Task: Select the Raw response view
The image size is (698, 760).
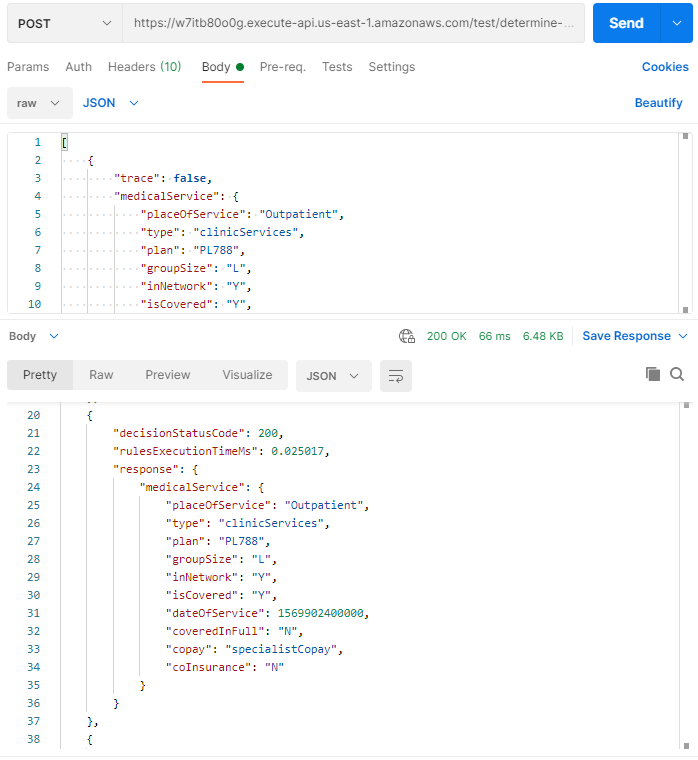Action: (101, 375)
